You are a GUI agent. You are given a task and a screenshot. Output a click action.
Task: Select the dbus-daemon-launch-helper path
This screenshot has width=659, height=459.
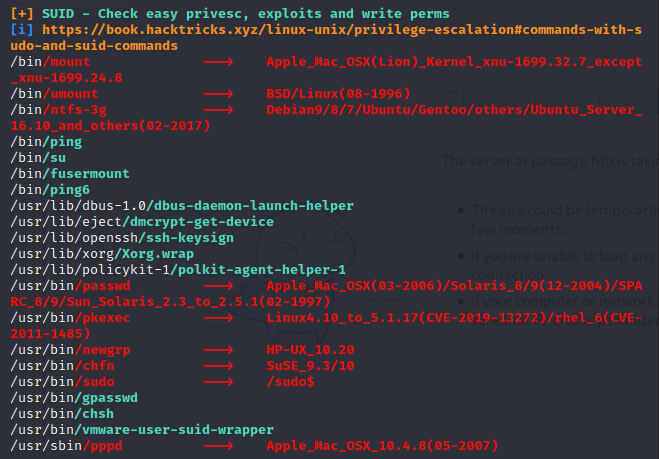182,206
